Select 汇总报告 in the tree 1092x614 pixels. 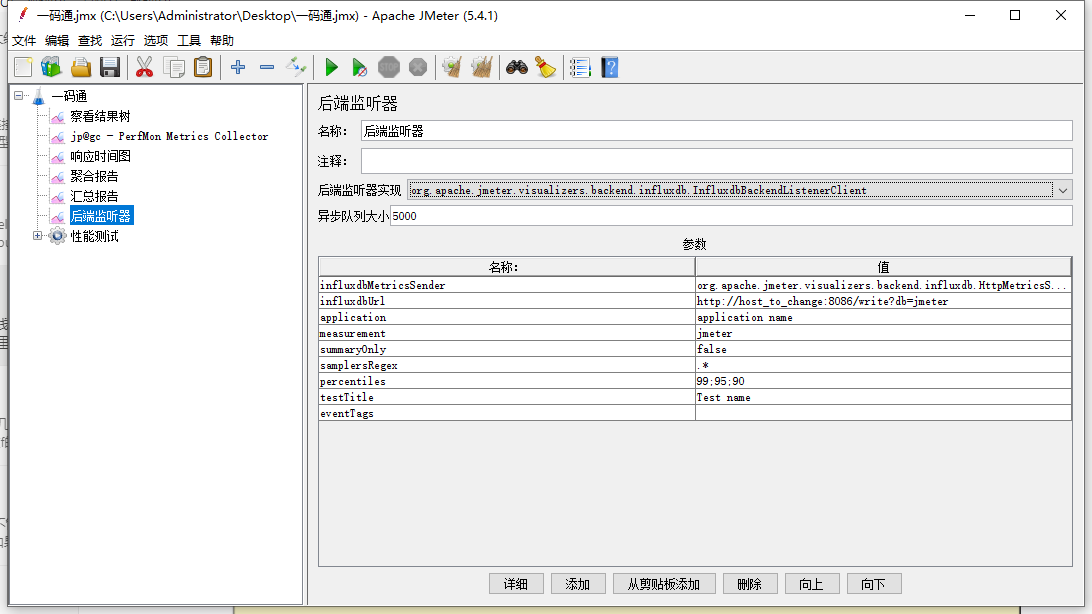pos(94,196)
